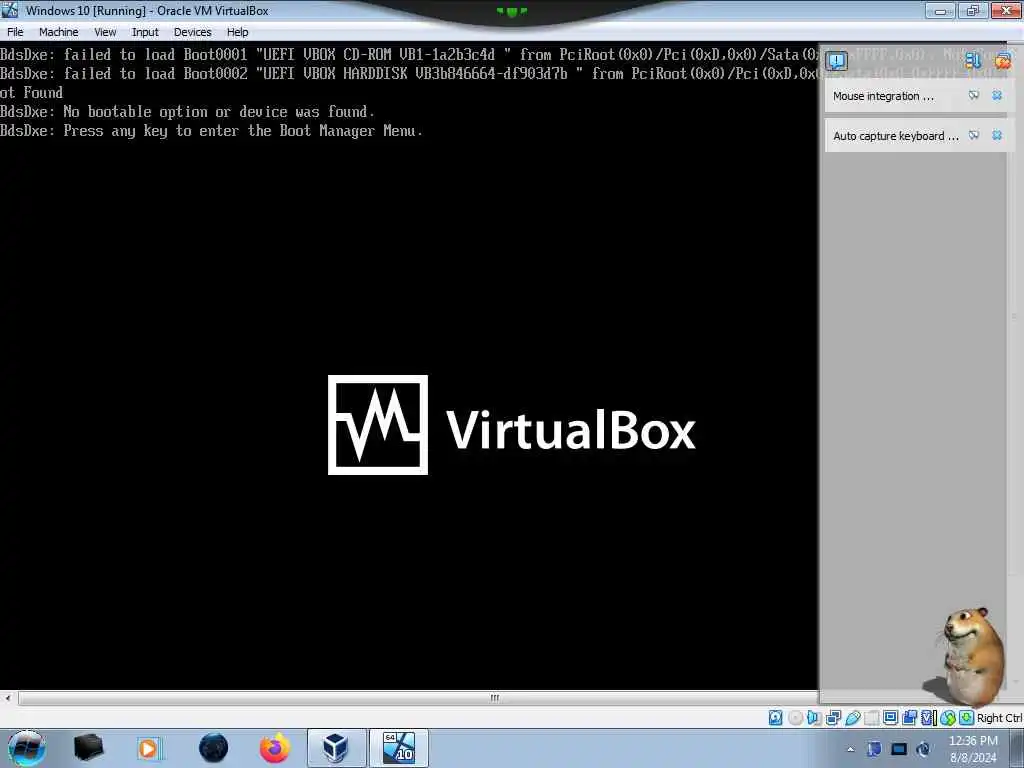Minimize the Windows 10 VirtualBox window

point(940,10)
